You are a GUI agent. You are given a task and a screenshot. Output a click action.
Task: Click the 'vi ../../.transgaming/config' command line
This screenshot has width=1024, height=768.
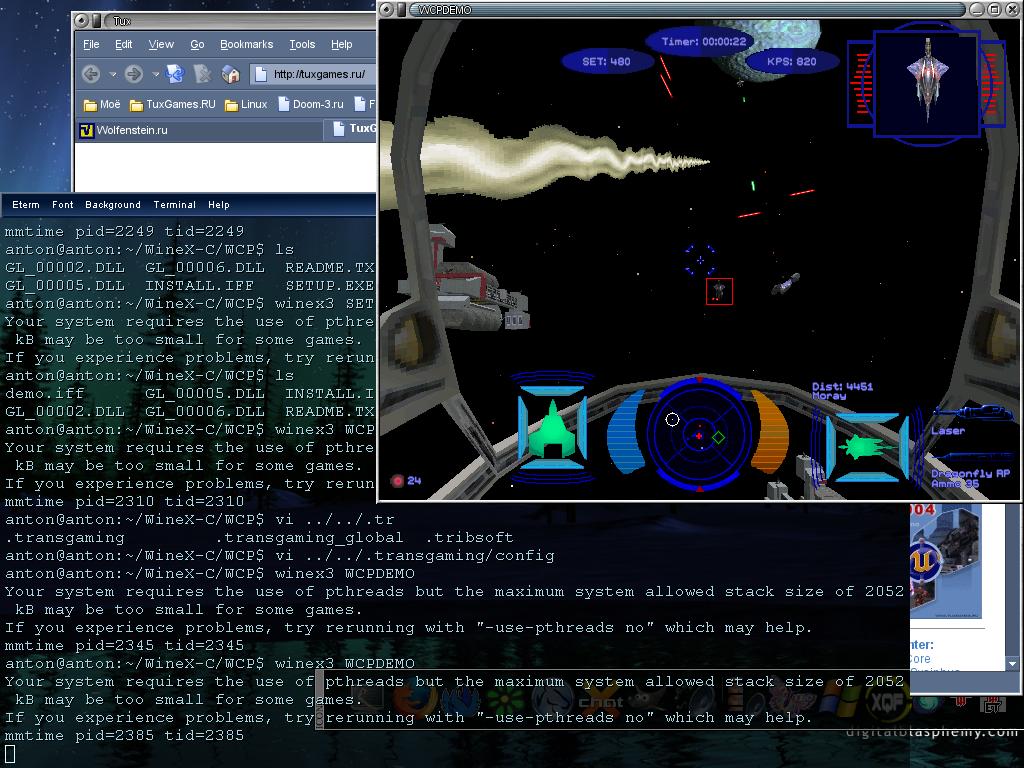point(415,556)
